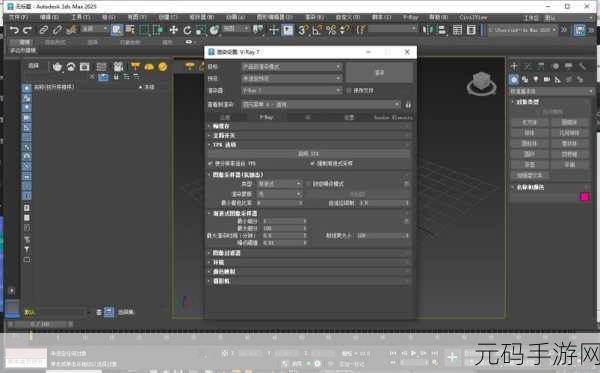Switch to the Modify command panel tab
This screenshot has height=373, width=600.
[528, 66]
